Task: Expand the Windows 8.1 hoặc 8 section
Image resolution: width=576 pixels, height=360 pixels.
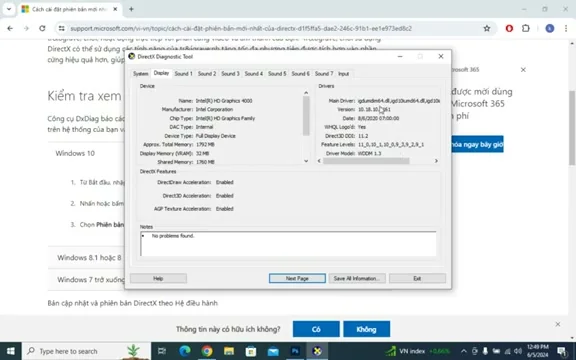Action: [x=89, y=258]
